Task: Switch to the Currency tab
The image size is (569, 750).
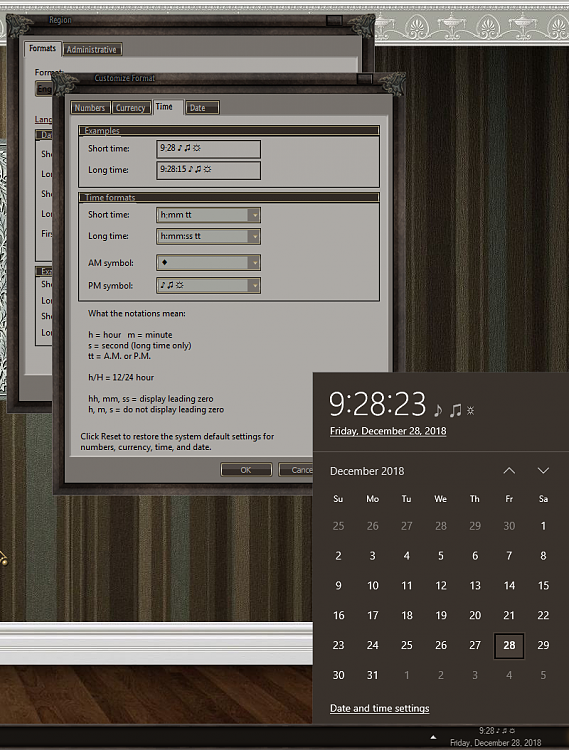Action: (x=131, y=108)
